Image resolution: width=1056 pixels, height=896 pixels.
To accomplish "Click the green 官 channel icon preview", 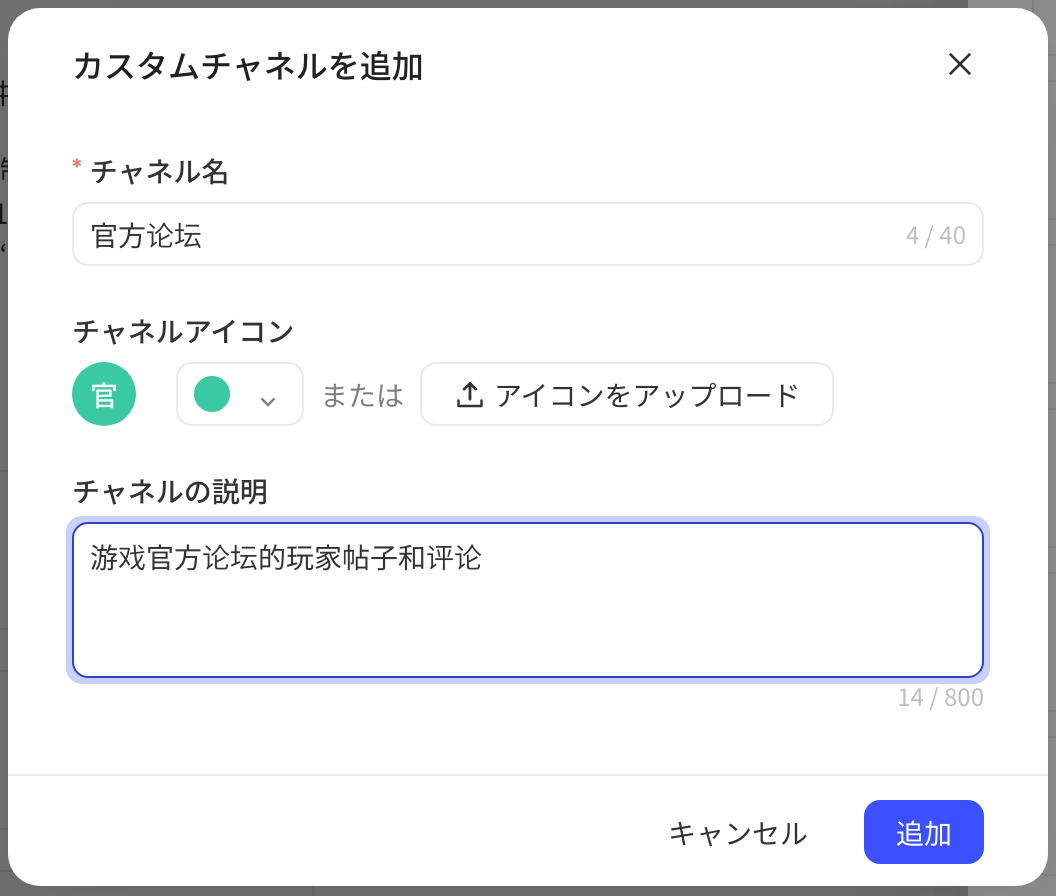I will pyautogui.click(x=104, y=394).
